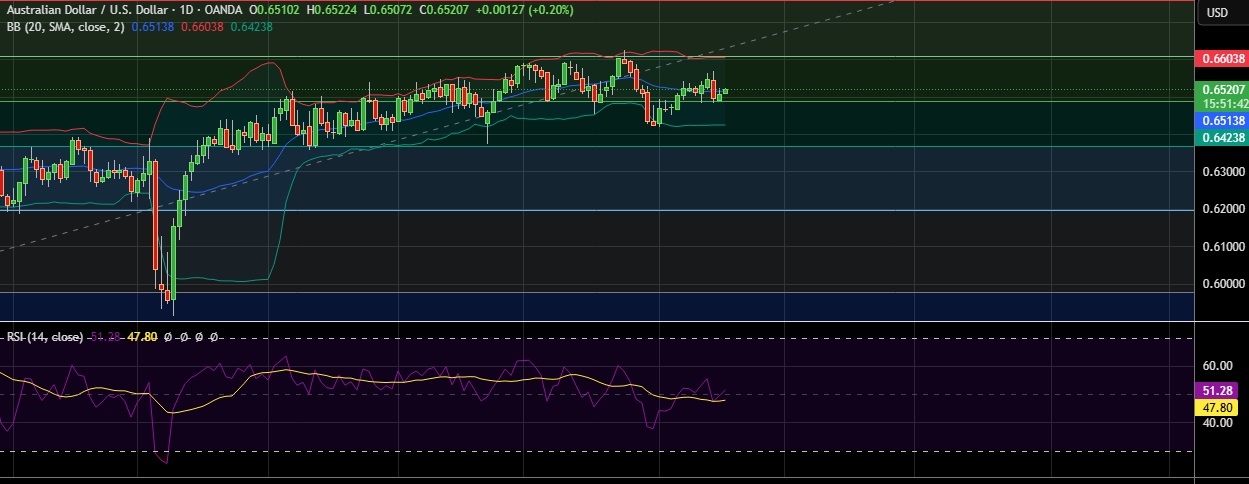The width and height of the screenshot is (1249, 484).
Task: Click the teal 0.64238 price axis label
Action: [x=1222, y=138]
